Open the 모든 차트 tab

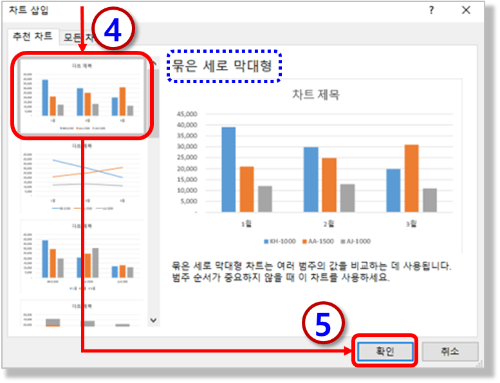(78, 37)
